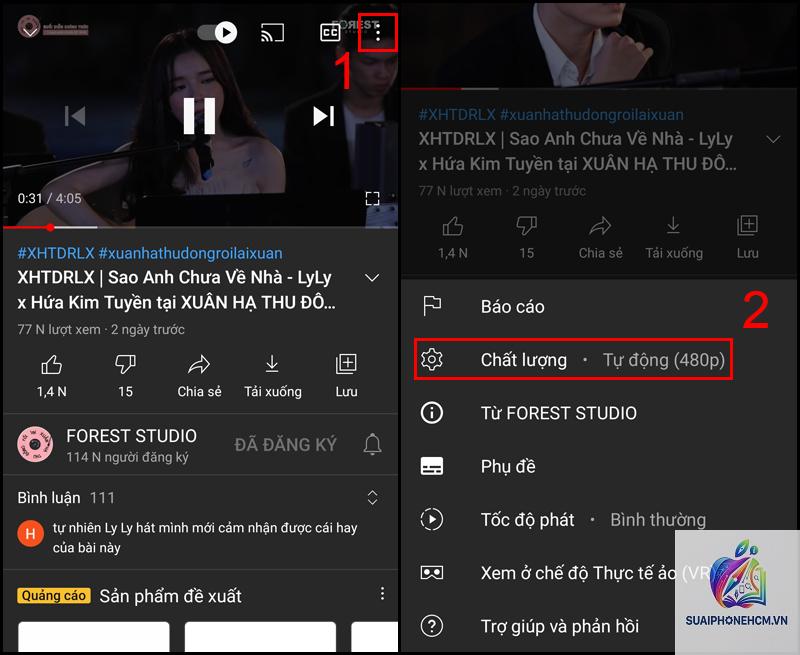Tap the subtitles icon beside Phụ đề
Screen dimensions: 800x655
pos(432,466)
